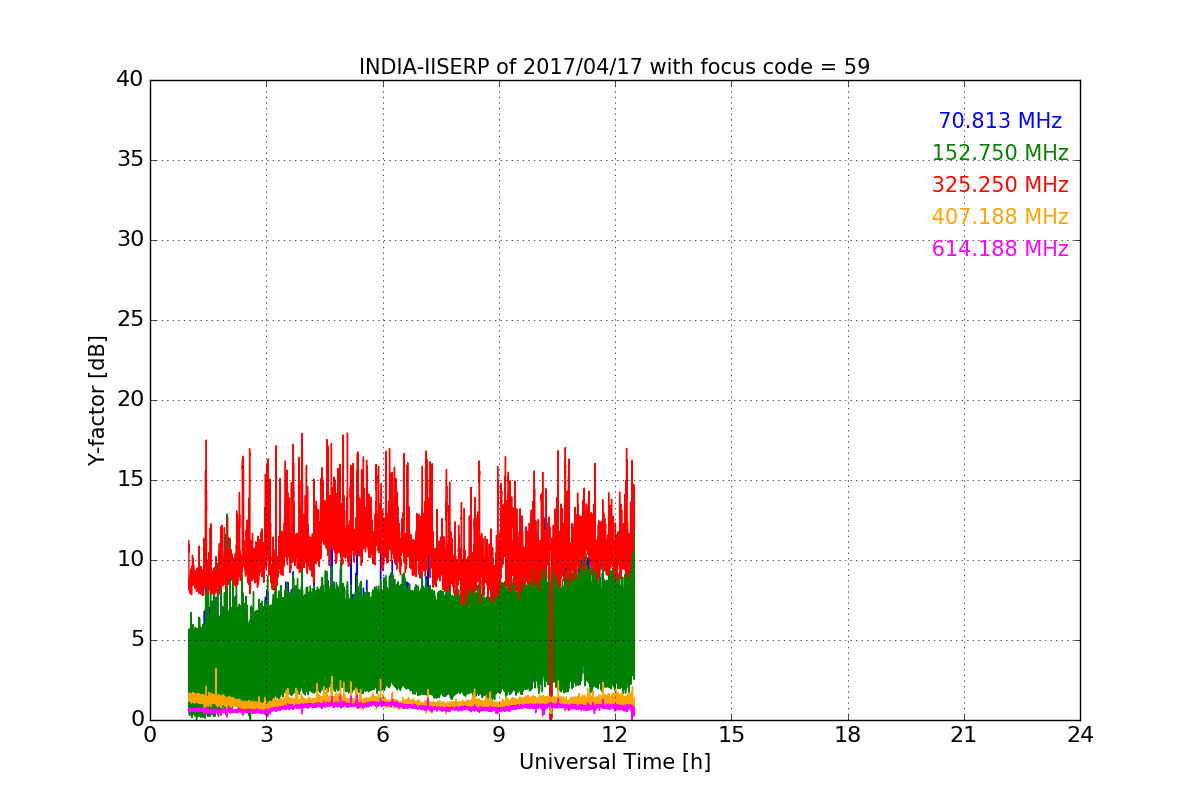Click x-axis tick label 21

tap(964, 735)
